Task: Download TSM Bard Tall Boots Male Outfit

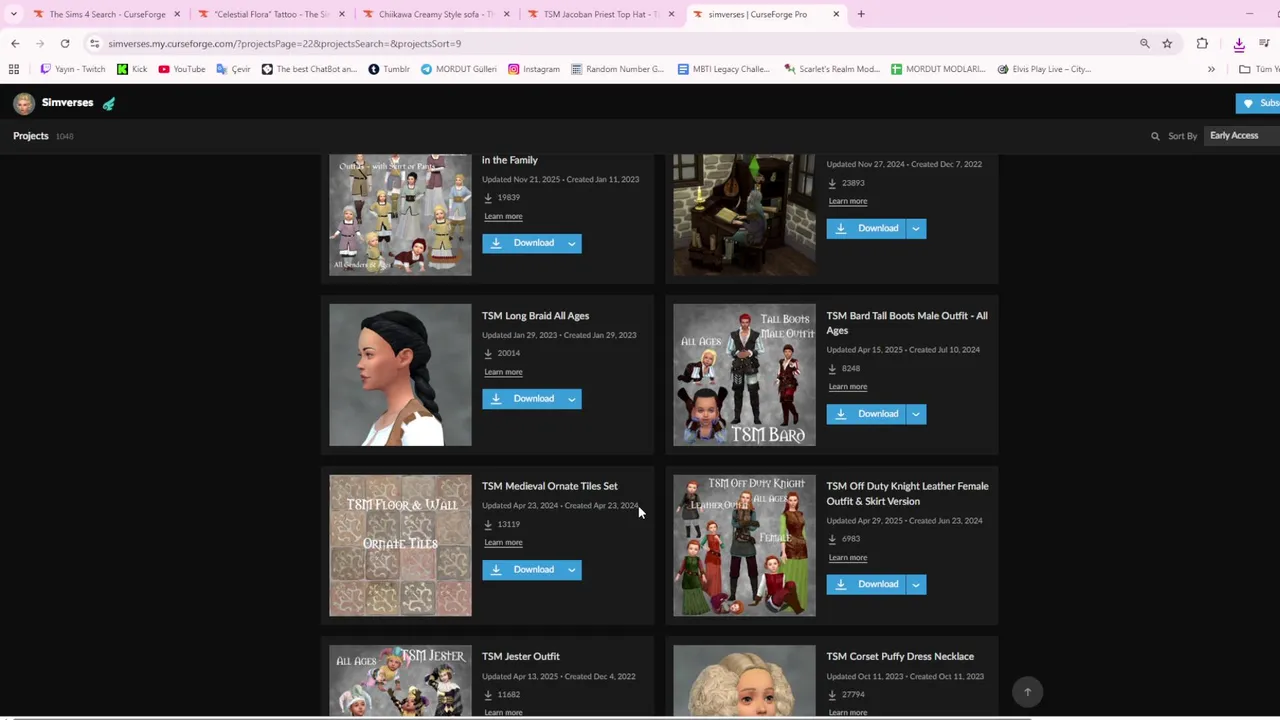Action: coord(866,414)
